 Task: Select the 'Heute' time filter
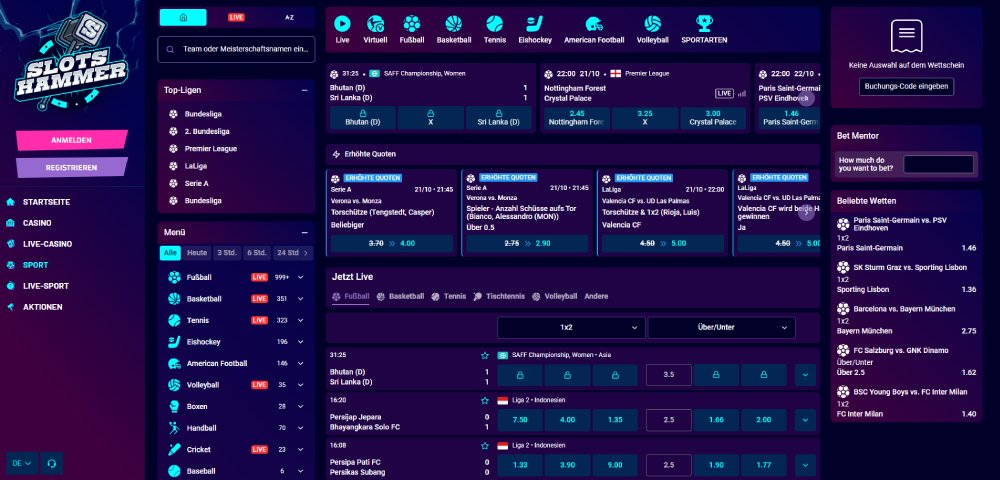[x=197, y=253]
